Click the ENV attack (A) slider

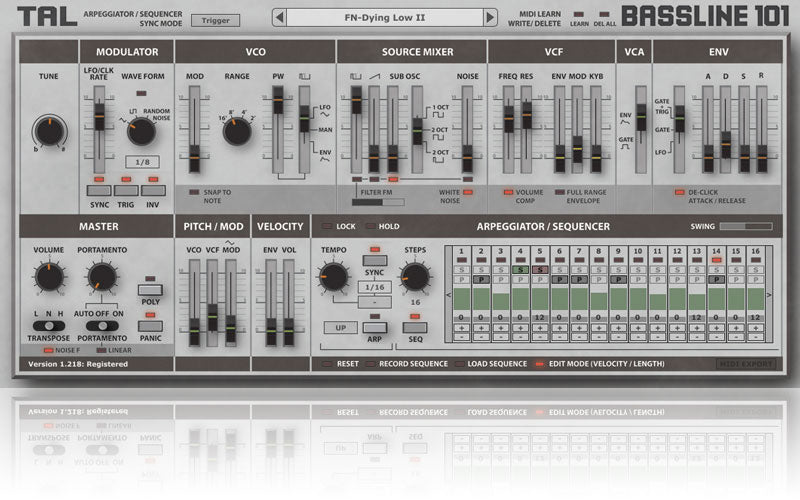pos(708,159)
